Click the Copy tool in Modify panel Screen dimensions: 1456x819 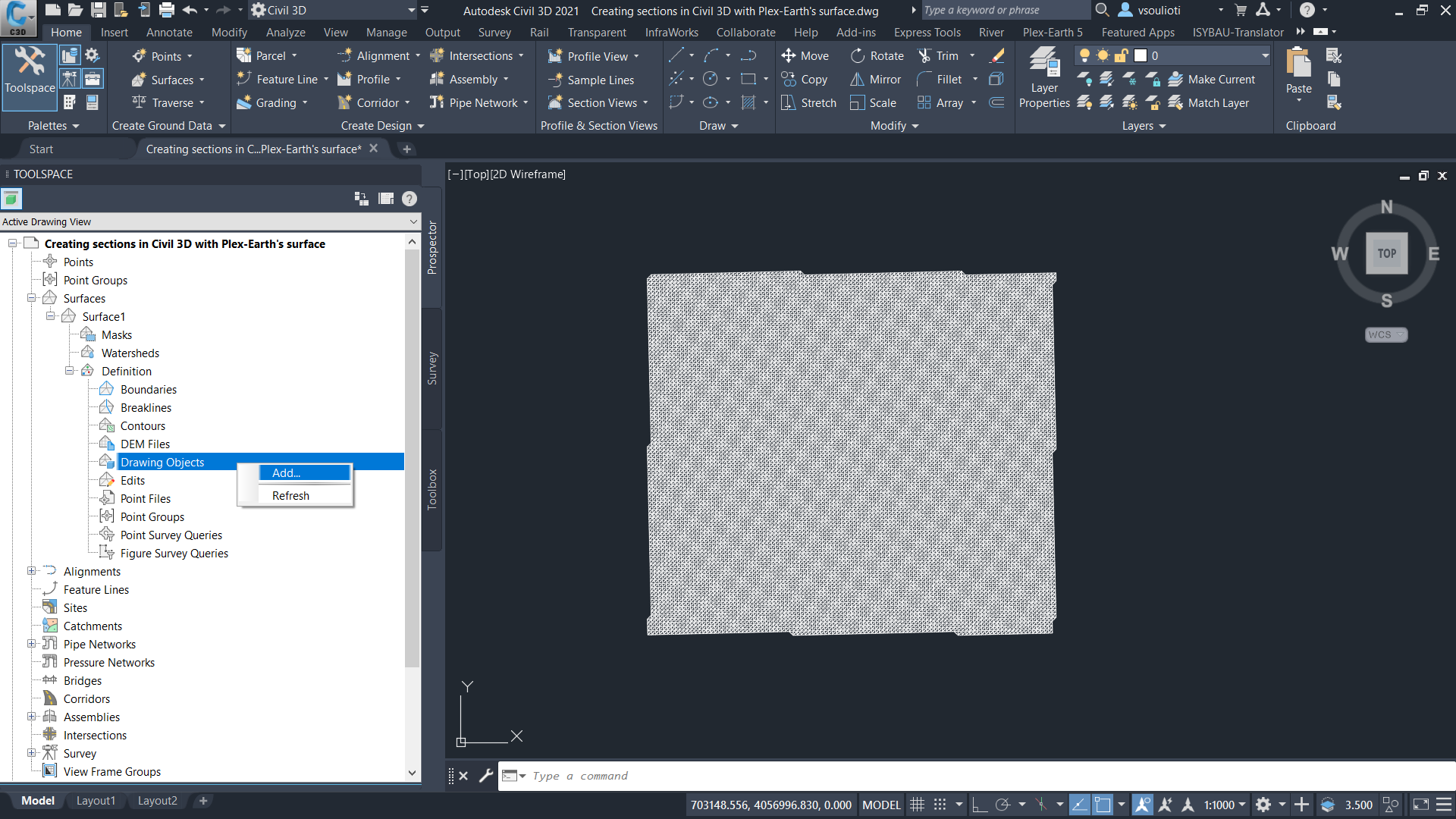click(804, 79)
